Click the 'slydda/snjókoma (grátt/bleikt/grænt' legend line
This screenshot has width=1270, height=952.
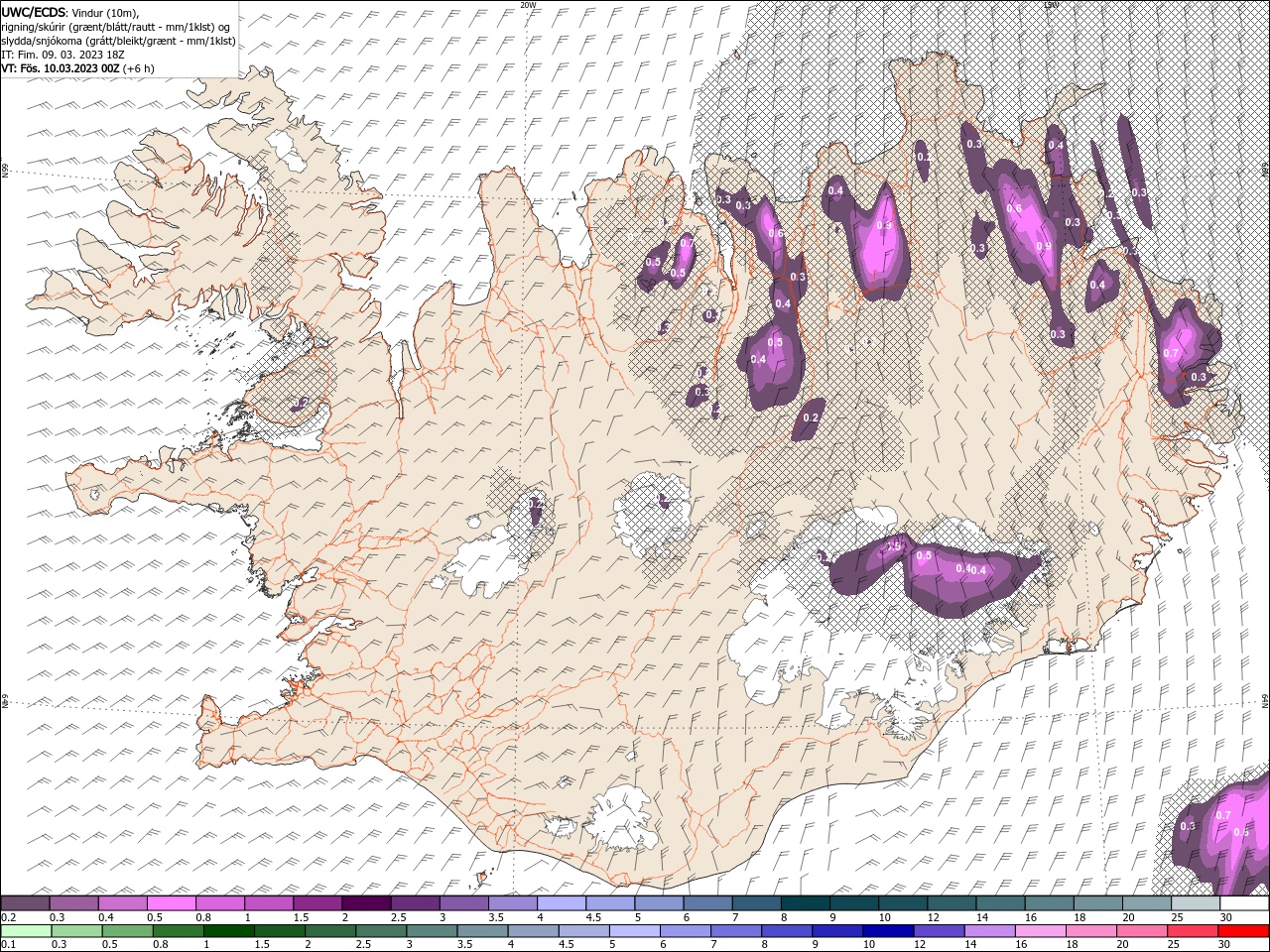[x=118, y=40]
